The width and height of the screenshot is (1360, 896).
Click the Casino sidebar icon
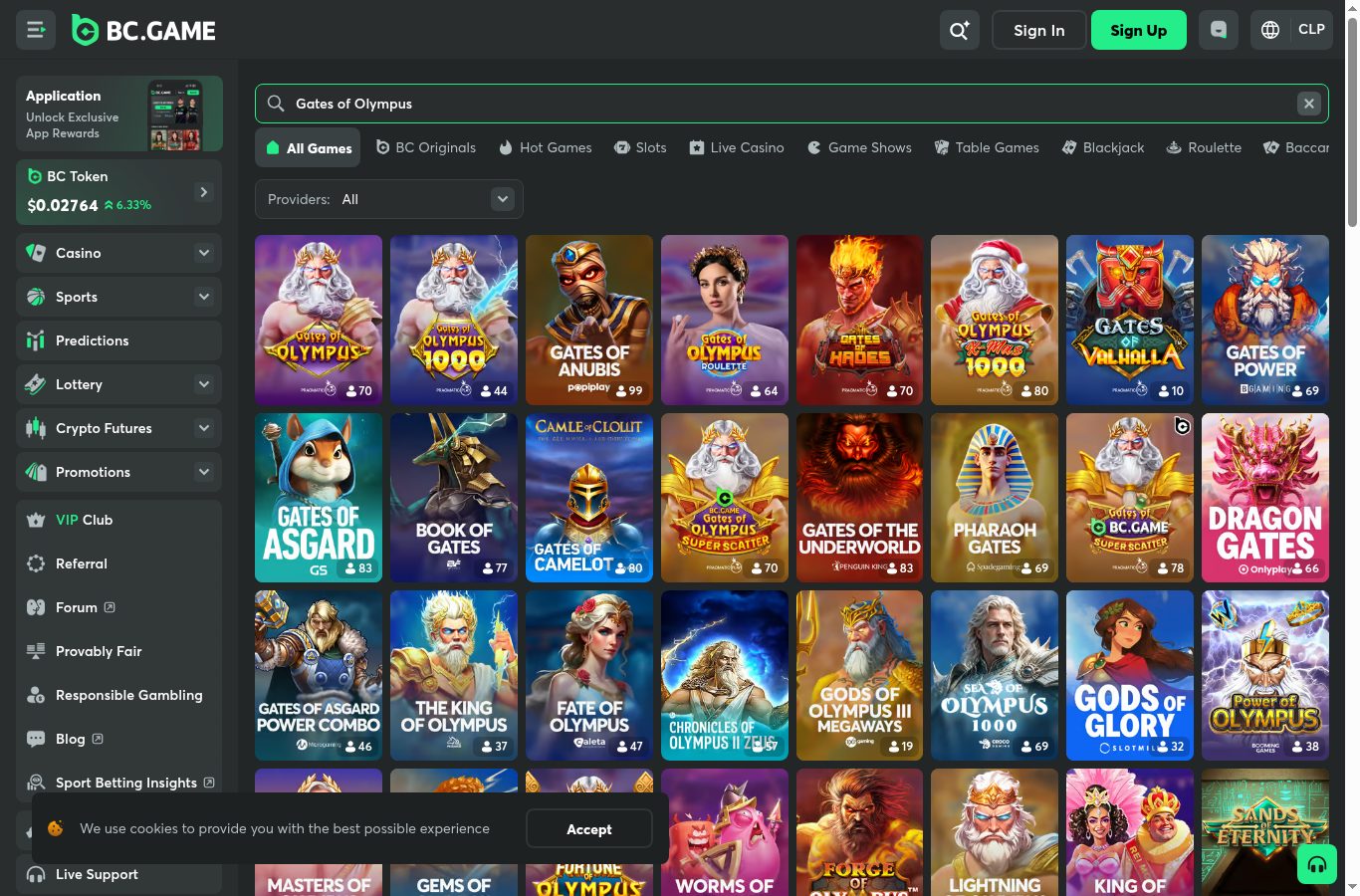click(x=36, y=253)
